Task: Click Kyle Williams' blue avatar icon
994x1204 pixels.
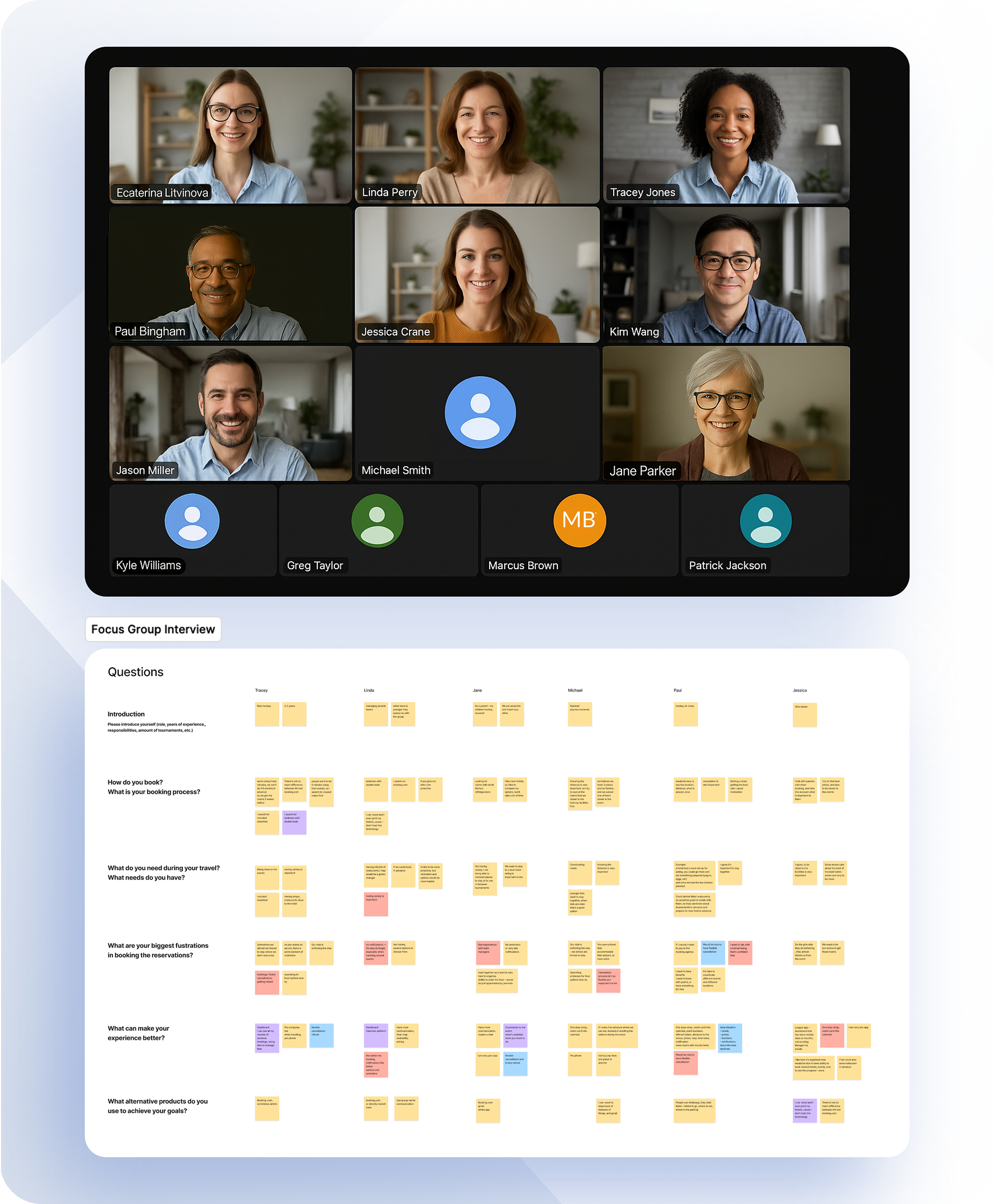Action: (192, 520)
